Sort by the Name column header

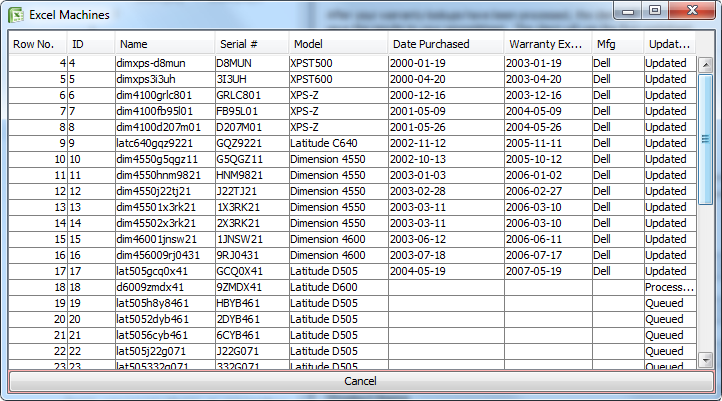[x=165, y=44]
